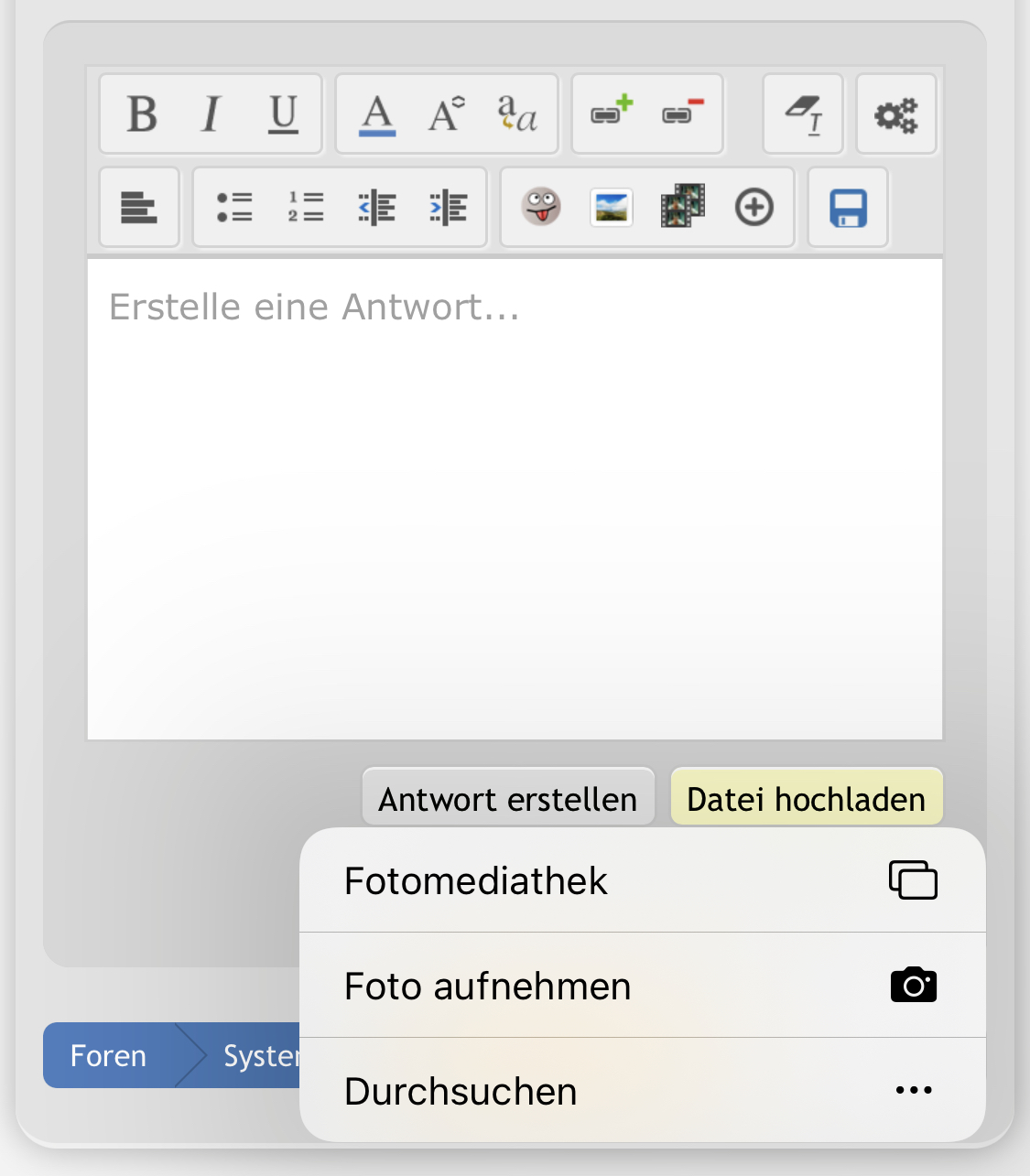This screenshot has width=1030, height=1176.
Task: Open the font size option
Action: (448, 114)
